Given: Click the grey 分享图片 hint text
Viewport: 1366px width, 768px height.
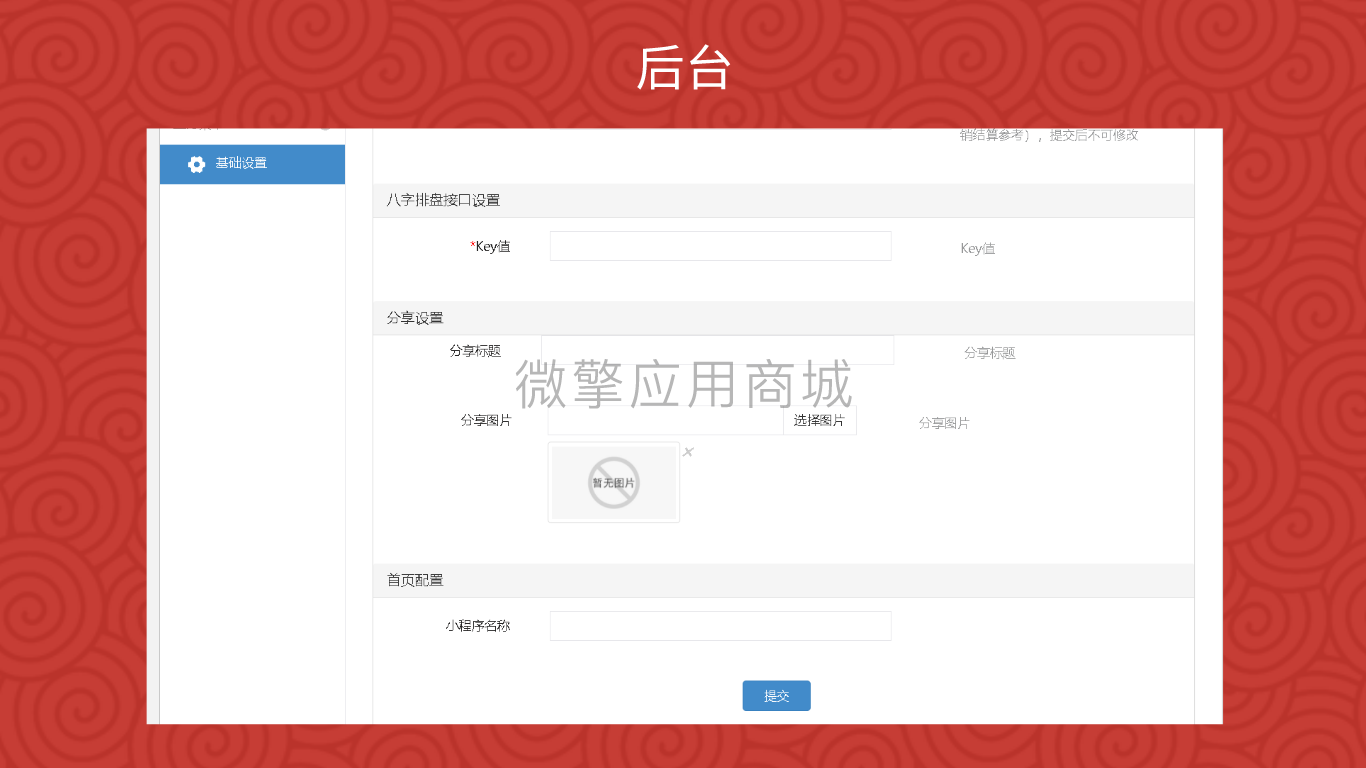Looking at the screenshot, I should point(944,423).
